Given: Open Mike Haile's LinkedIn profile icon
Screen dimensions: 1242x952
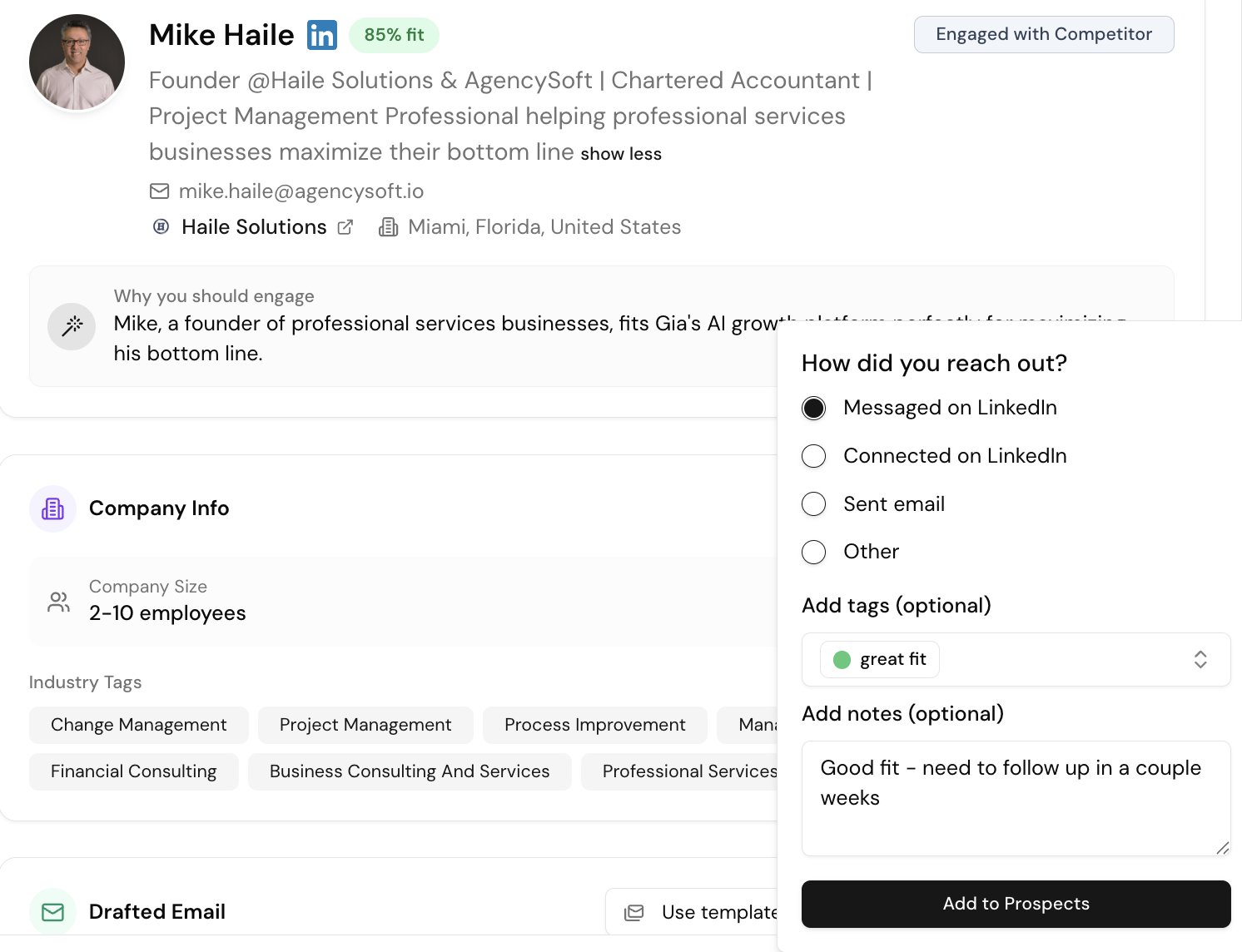Looking at the screenshot, I should click(322, 35).
